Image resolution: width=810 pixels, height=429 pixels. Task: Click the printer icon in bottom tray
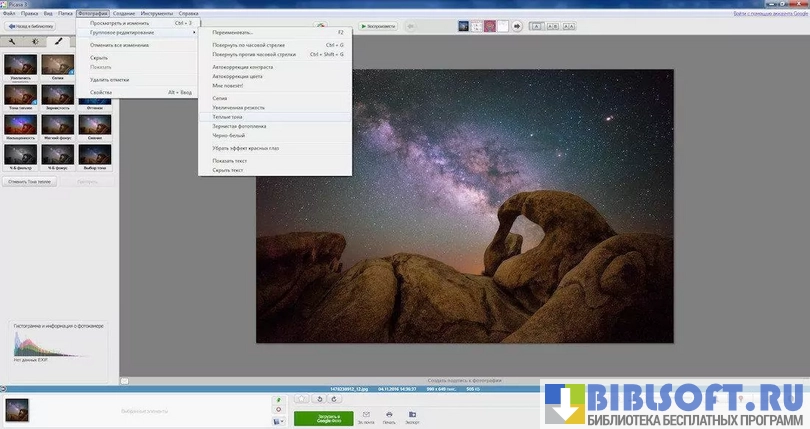(389, 414)
